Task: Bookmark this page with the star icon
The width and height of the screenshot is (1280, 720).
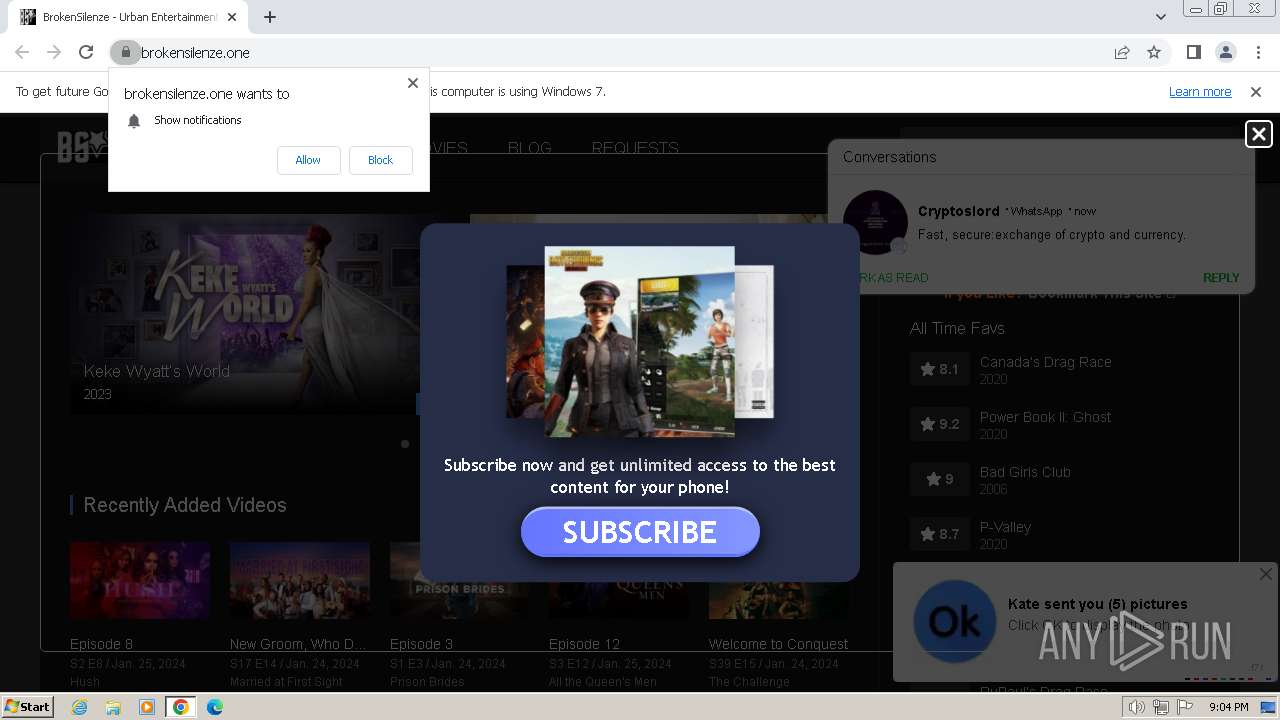Action: tap(1154, 52)
